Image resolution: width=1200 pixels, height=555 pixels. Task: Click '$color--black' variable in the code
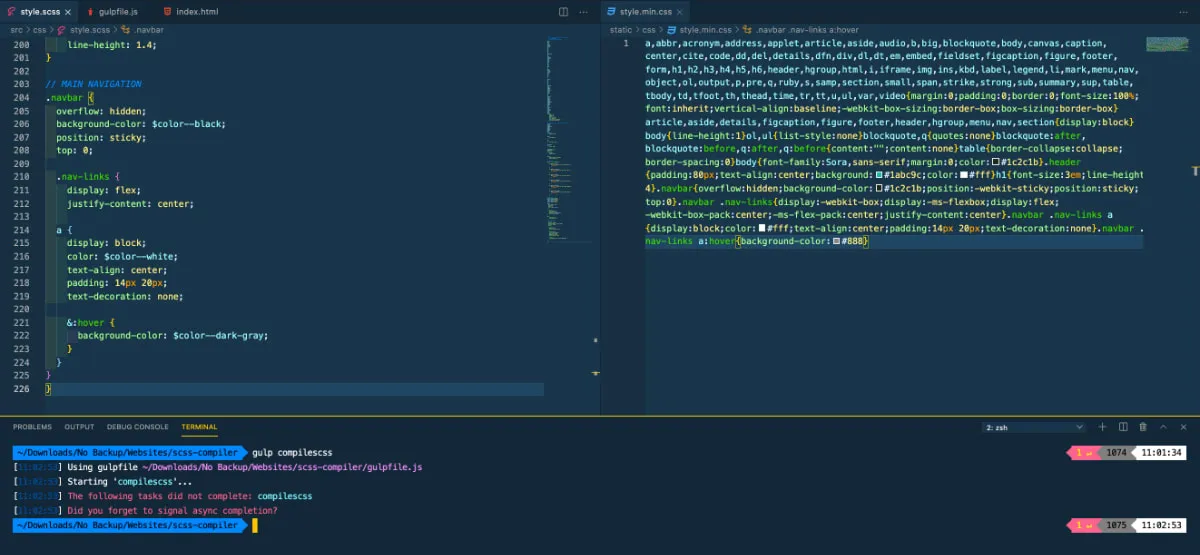(189, 124)
